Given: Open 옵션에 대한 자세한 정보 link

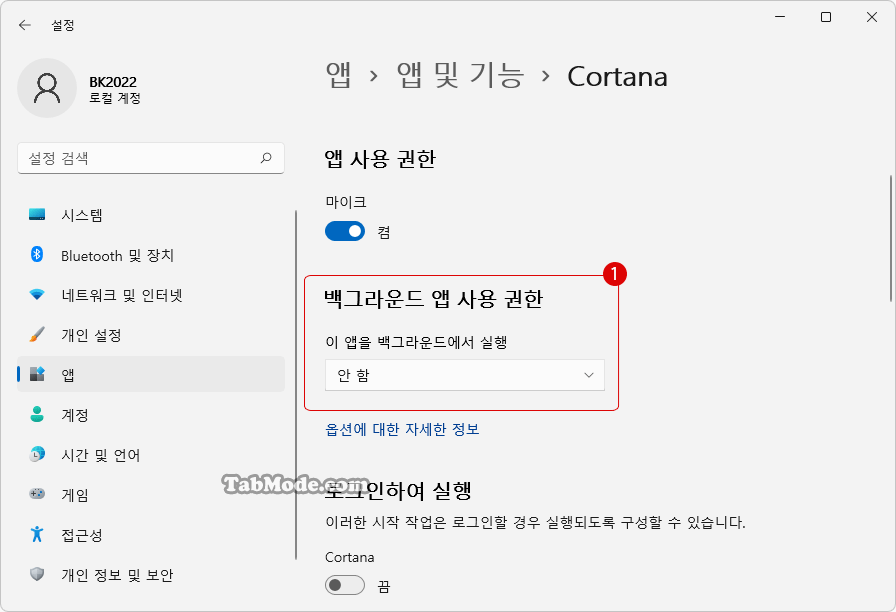Looking at the screenshot, I should pos(402,429).
